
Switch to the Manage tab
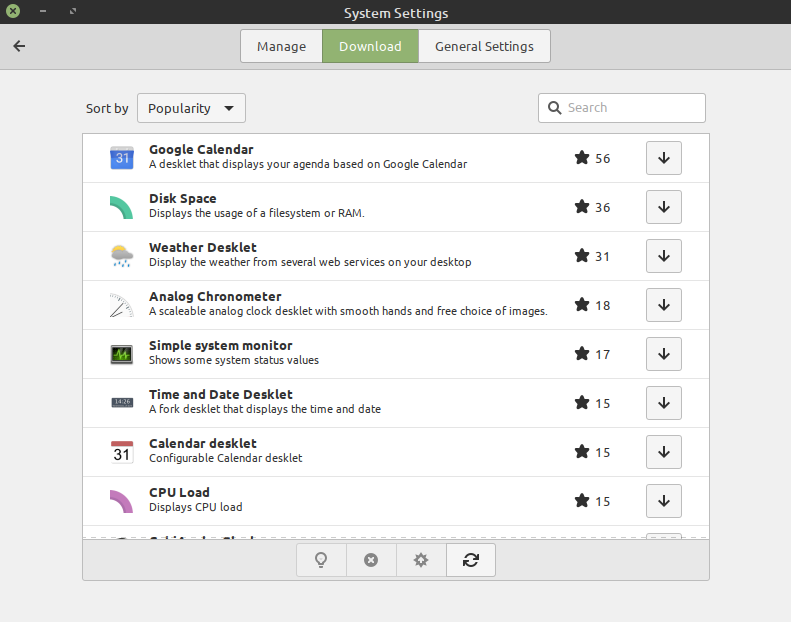click(x=281, y=46)
